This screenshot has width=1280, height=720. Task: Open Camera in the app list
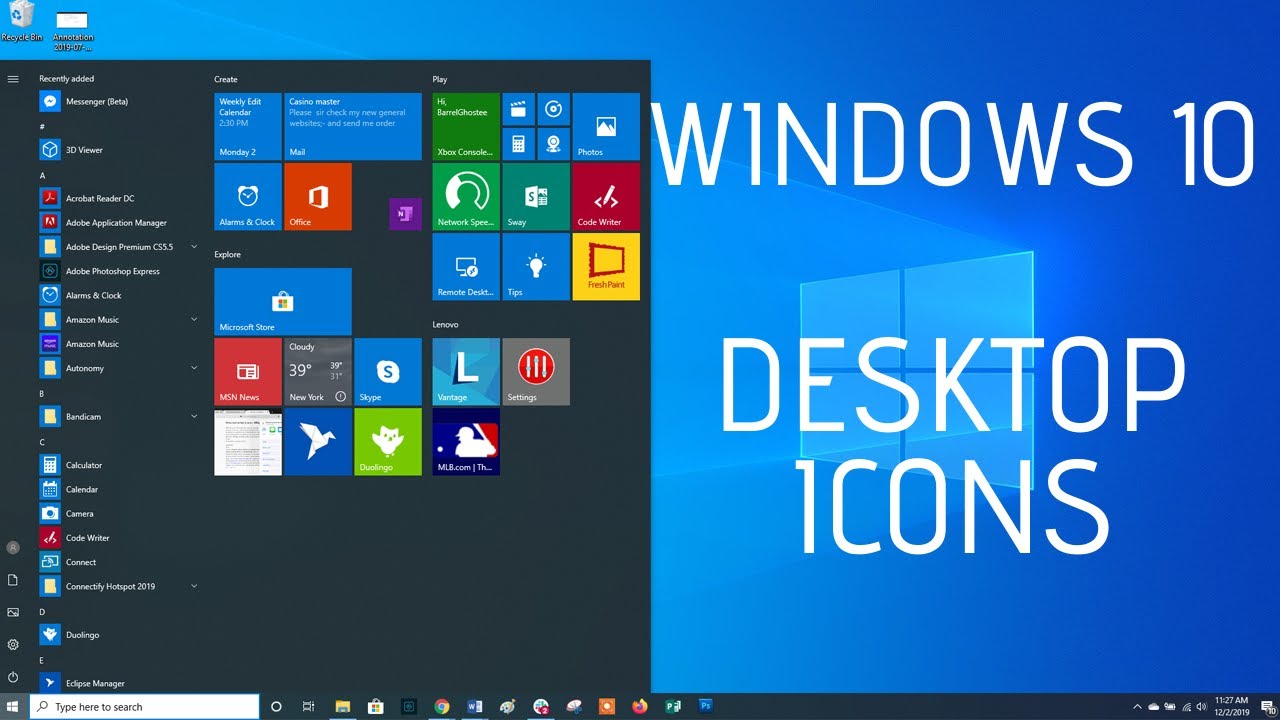pos(118,513)
